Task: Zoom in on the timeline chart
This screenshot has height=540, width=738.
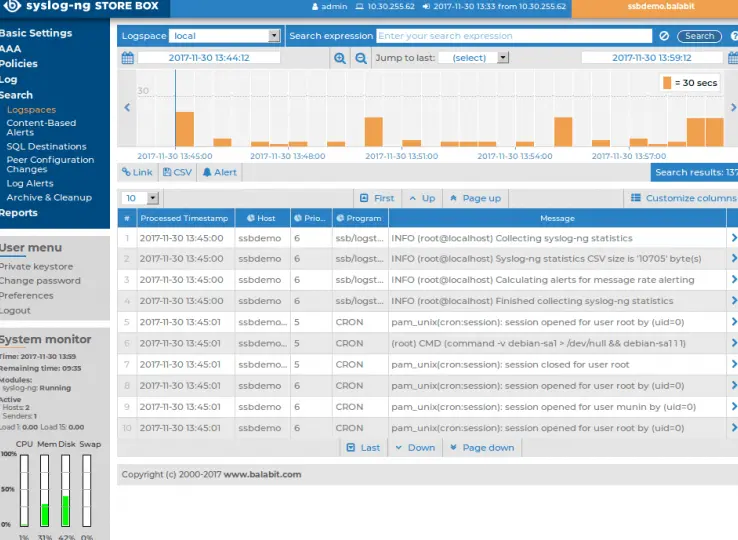Action: coord(339,58)
